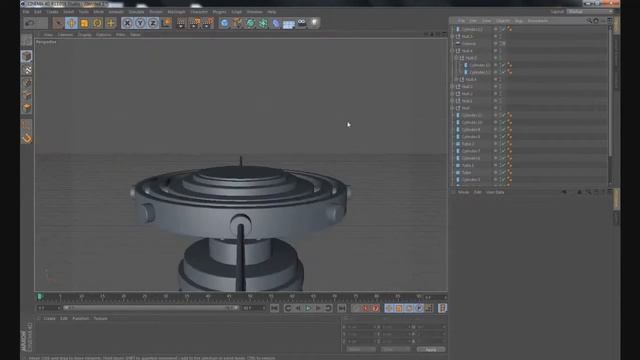Image resolution: width=640 pixels, height=360 pixels.
Task: Toggle scale keyframe recording button
Action: click(399, 308)
